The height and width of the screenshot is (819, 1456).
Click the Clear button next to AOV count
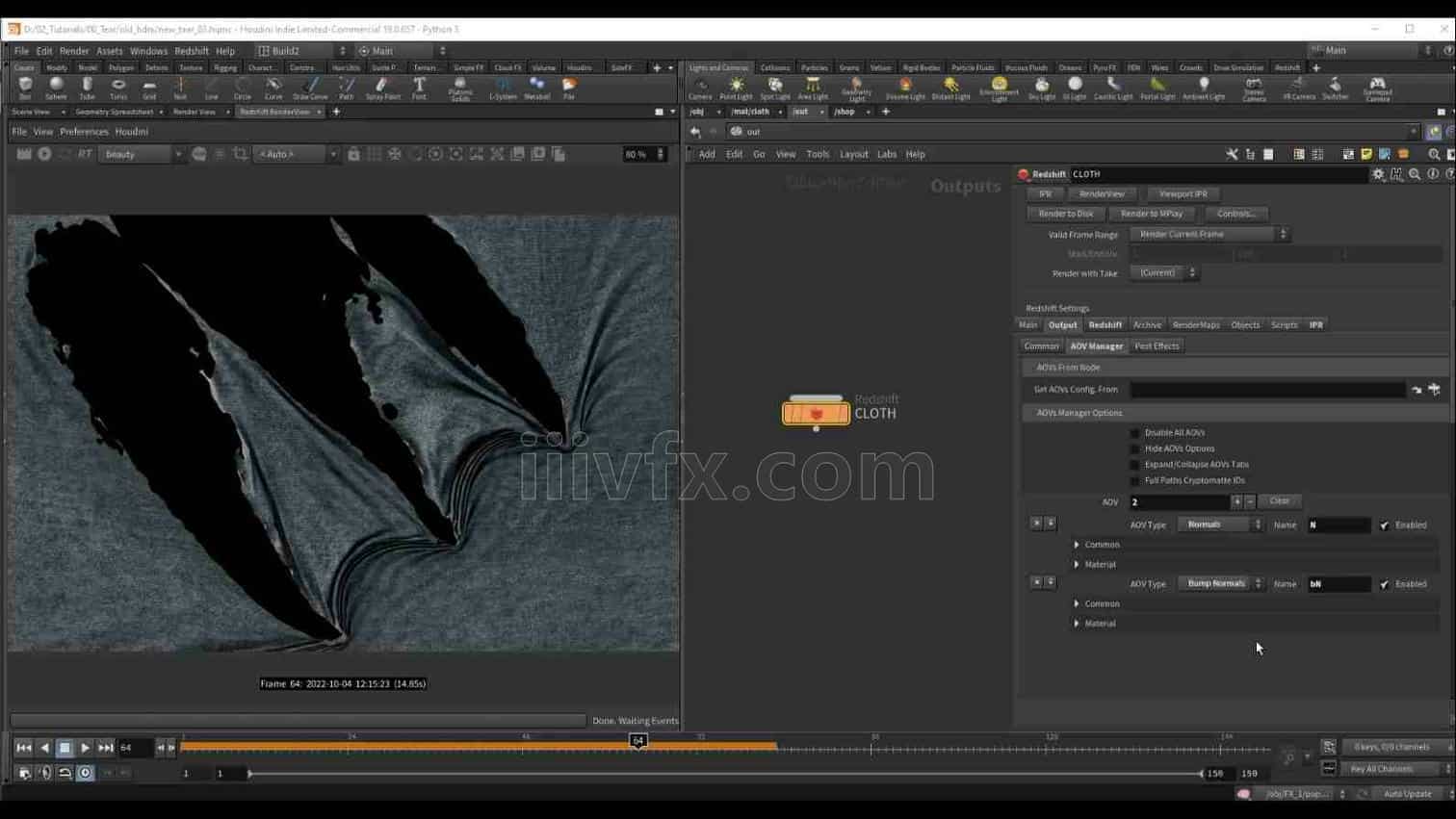point(1279,501)
